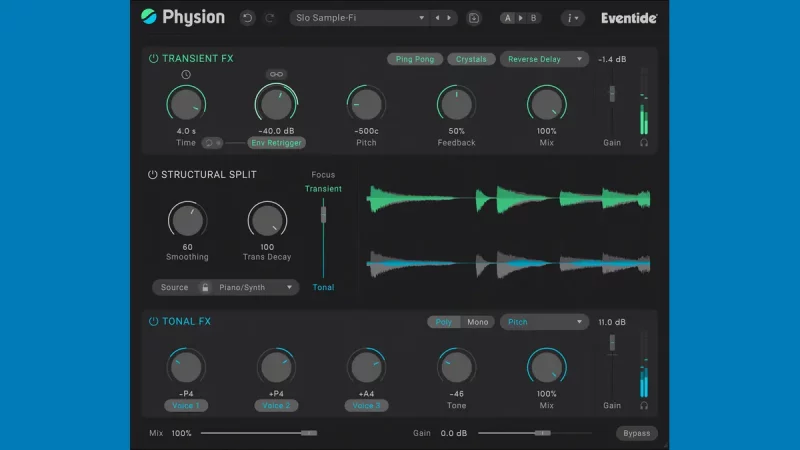Select the Mono voice mode
The height and width of the screenshot is (450, 800).
coord(478,322)
